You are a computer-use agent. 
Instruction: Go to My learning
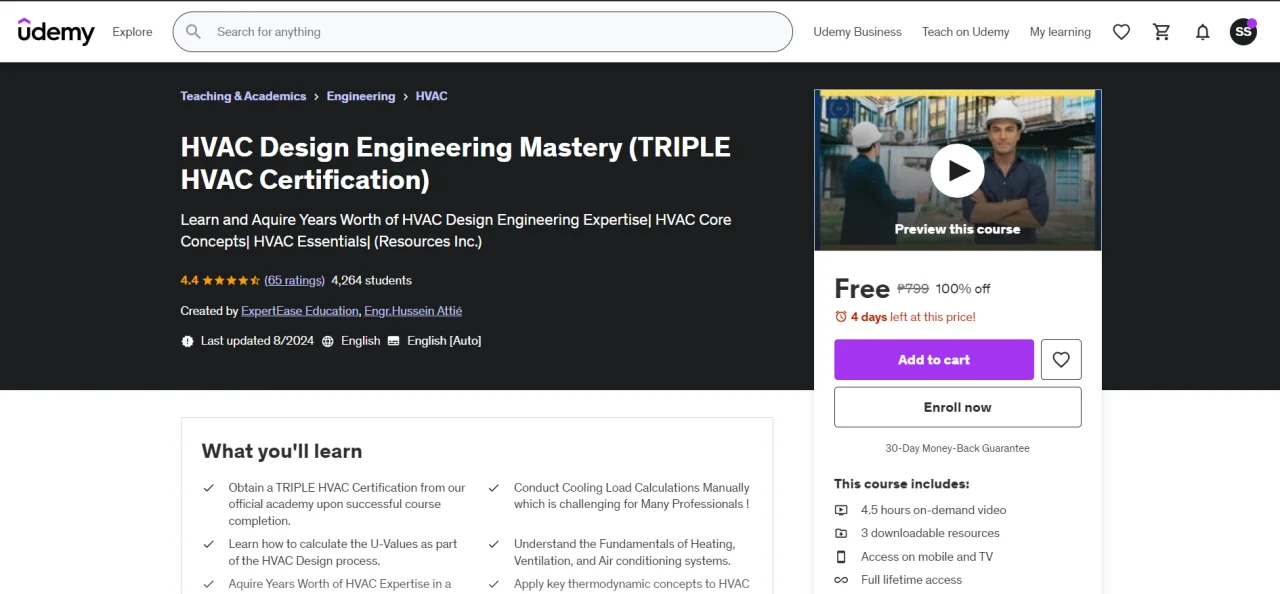click(x=1060, y=32)
